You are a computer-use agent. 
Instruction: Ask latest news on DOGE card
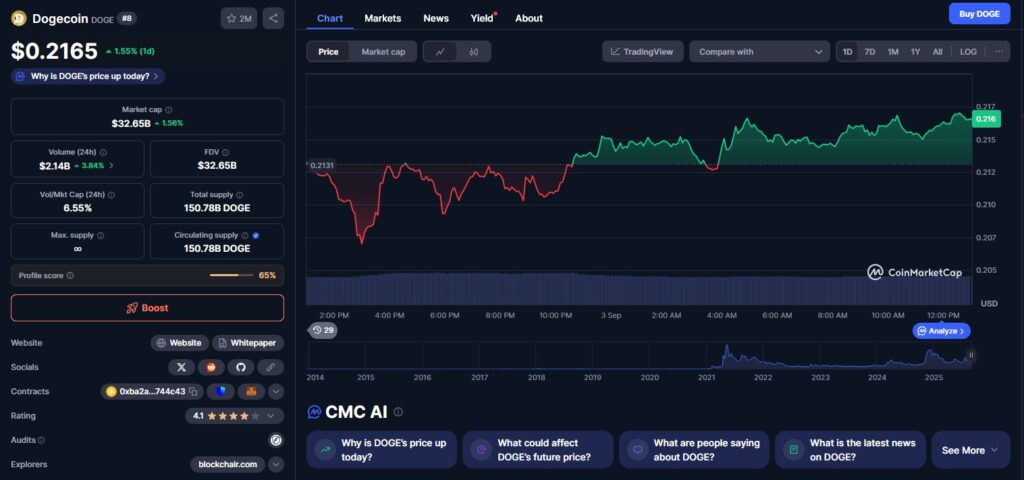850,450
